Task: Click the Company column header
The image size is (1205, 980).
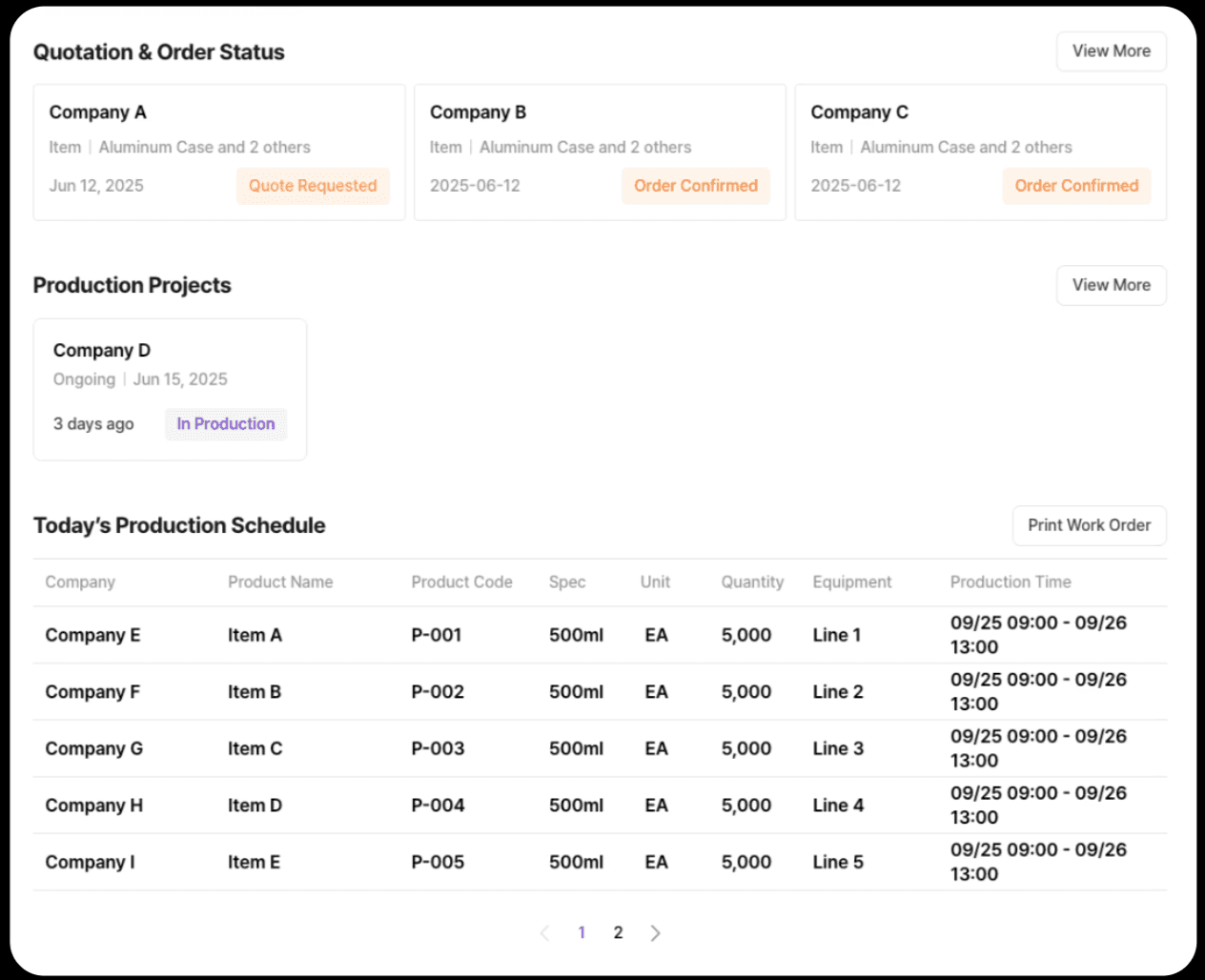Action: click(x=80, y=582)
